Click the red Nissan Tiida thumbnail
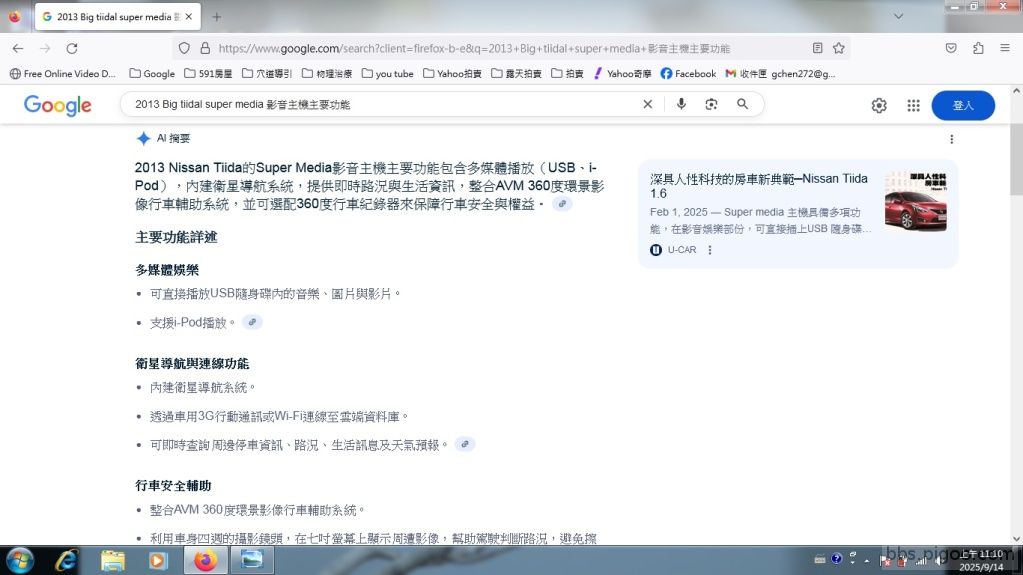Viewport: 1023px width, 575px height. (915, 201)
